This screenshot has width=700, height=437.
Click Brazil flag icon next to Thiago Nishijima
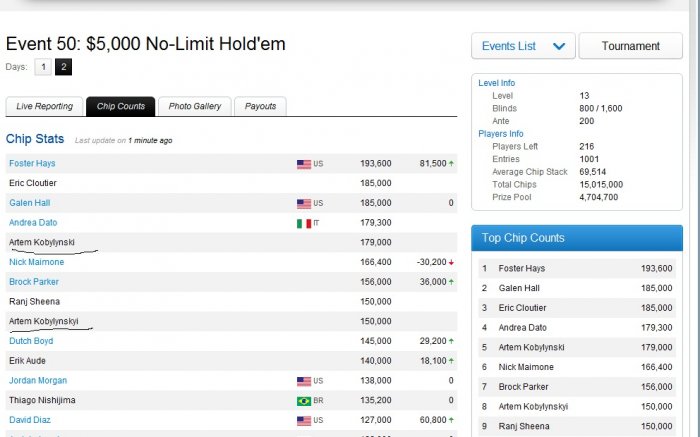coord(304,400)
